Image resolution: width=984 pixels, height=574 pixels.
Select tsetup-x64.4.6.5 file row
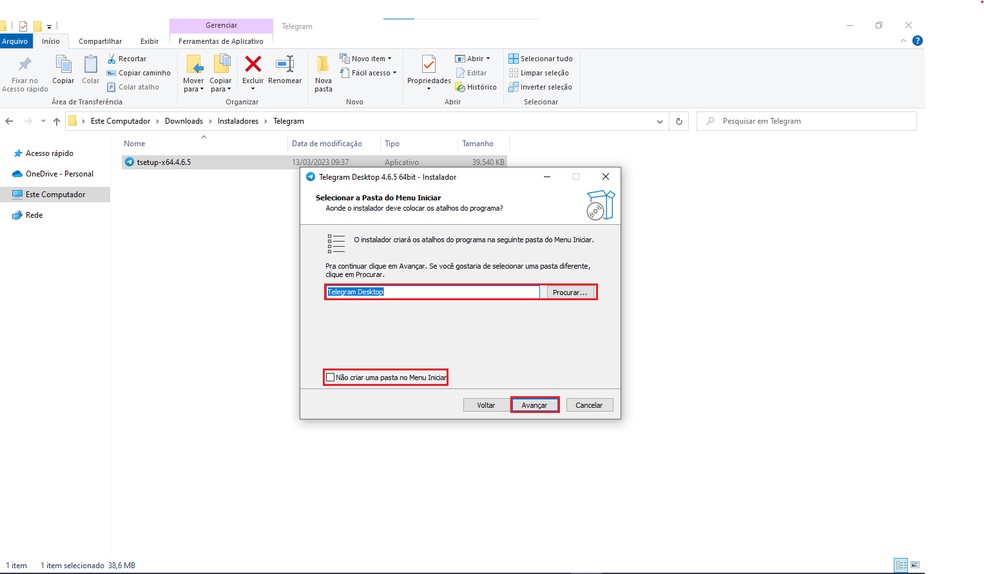(314, 162)
